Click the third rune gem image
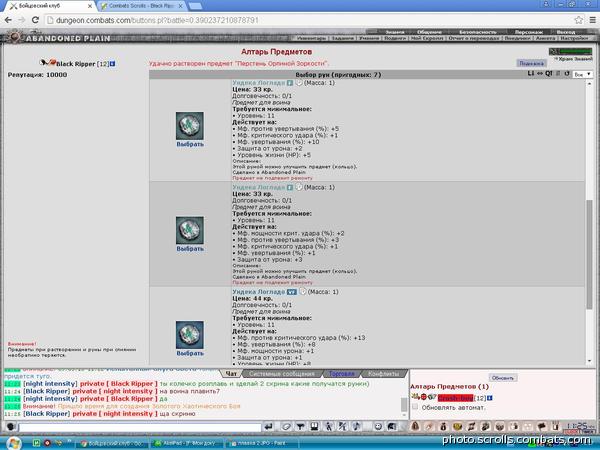 (x=190, y=335)
